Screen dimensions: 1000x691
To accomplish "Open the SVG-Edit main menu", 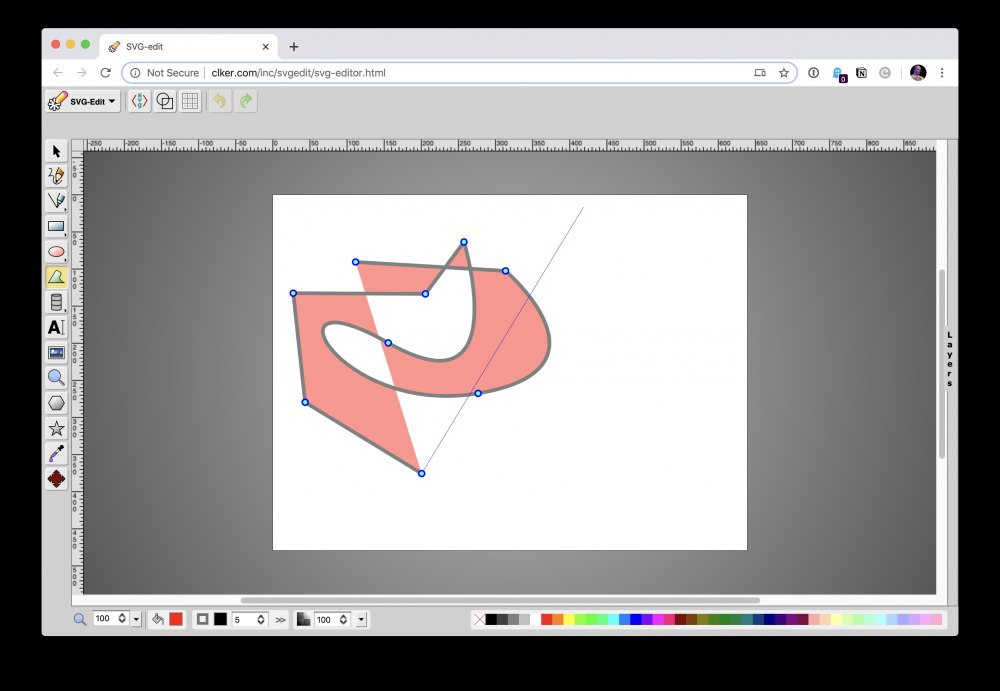I will pos(83,101).
